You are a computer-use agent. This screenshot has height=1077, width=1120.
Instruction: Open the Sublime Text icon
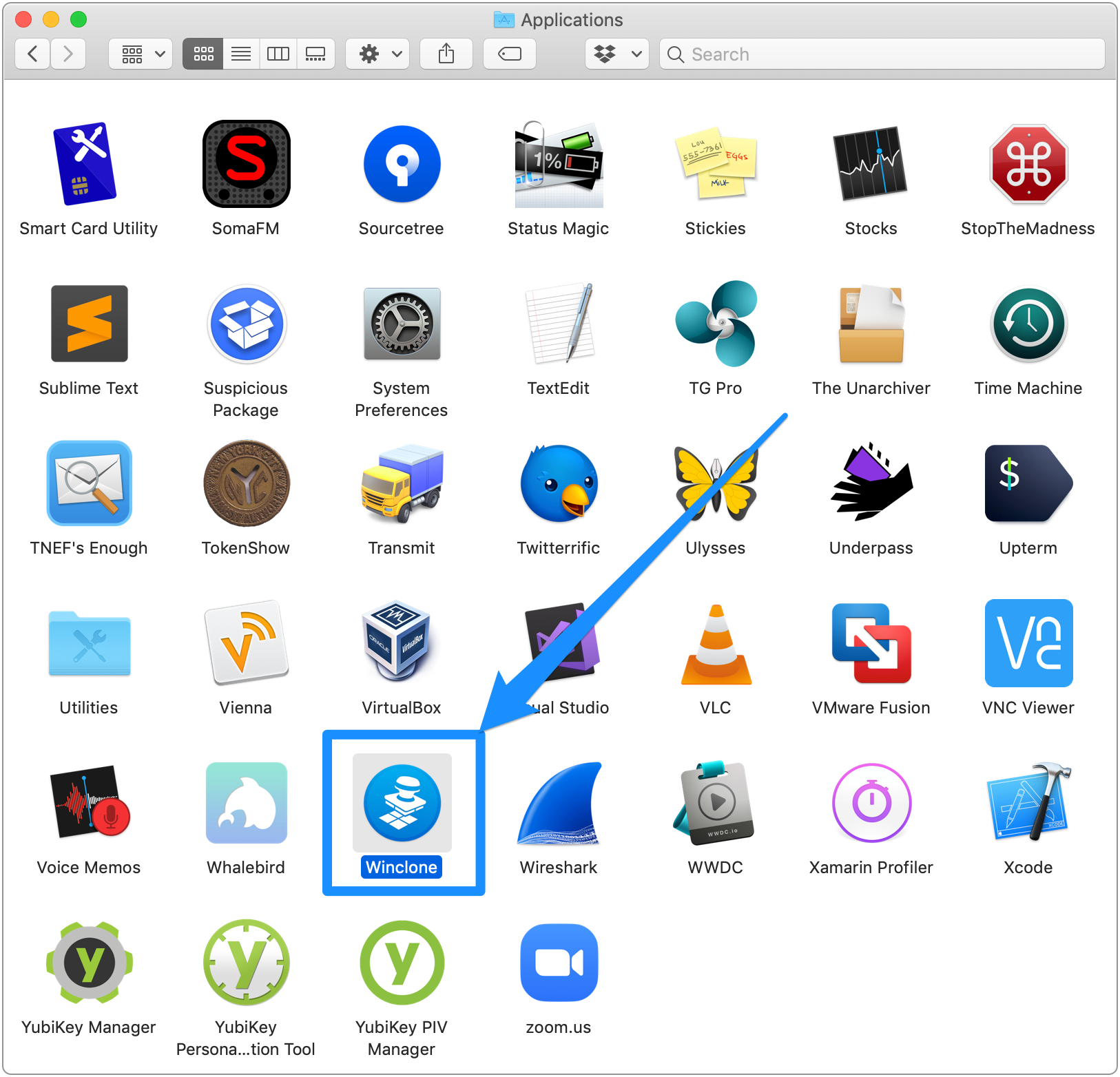89,324
